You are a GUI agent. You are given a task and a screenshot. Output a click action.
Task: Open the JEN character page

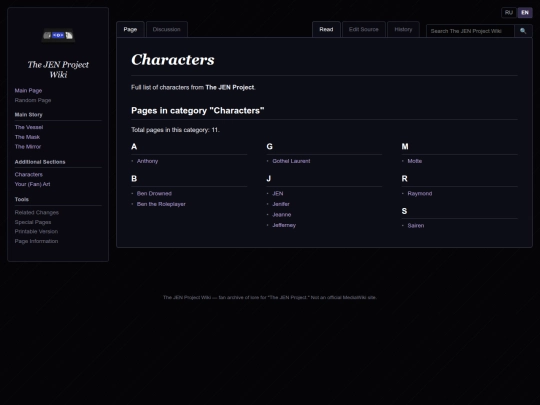[278, 194]
